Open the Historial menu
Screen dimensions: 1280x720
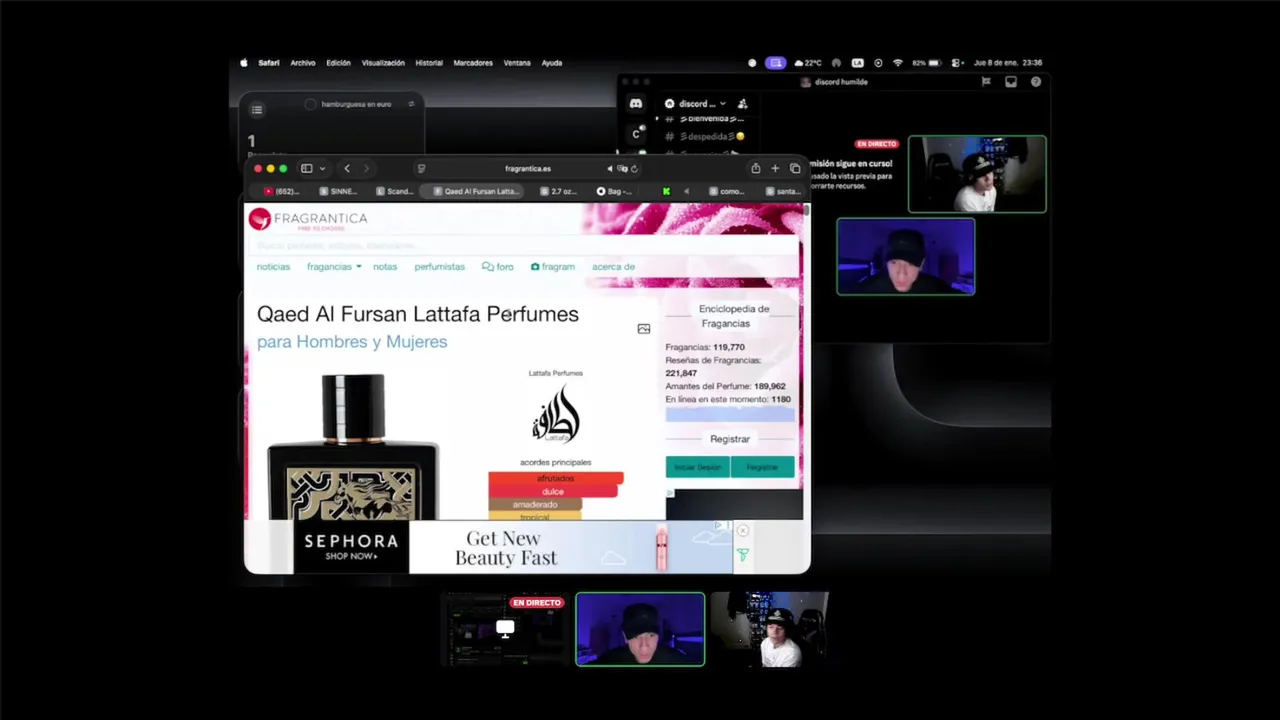(x=429, y=63)
